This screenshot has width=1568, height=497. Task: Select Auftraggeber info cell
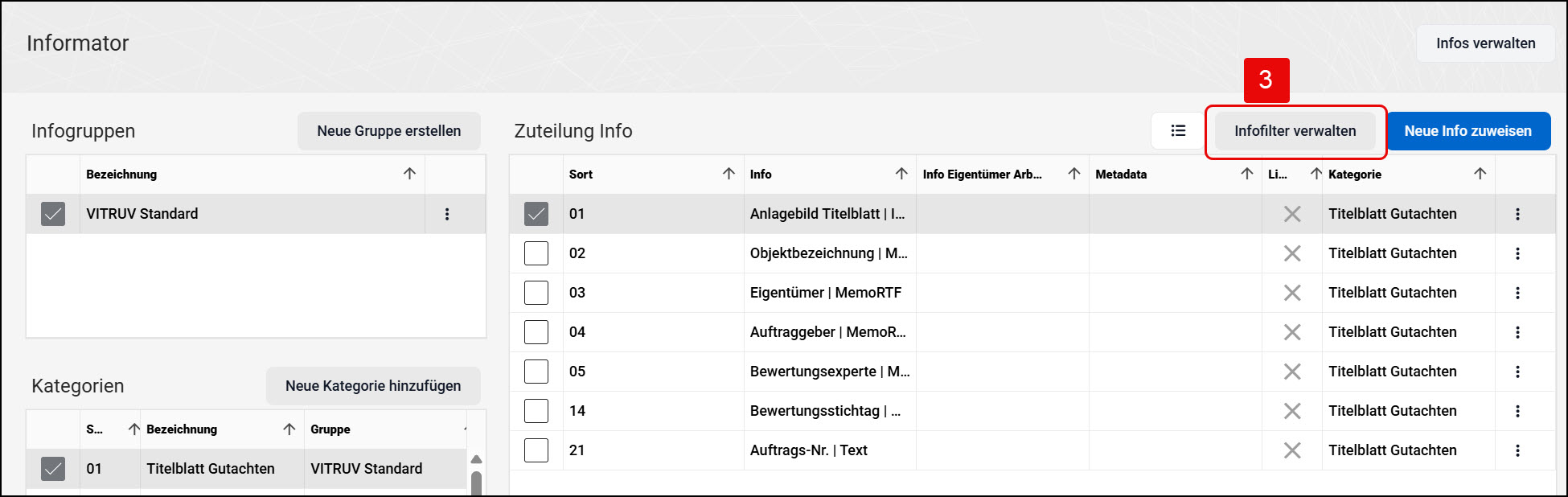click(830, 332)
